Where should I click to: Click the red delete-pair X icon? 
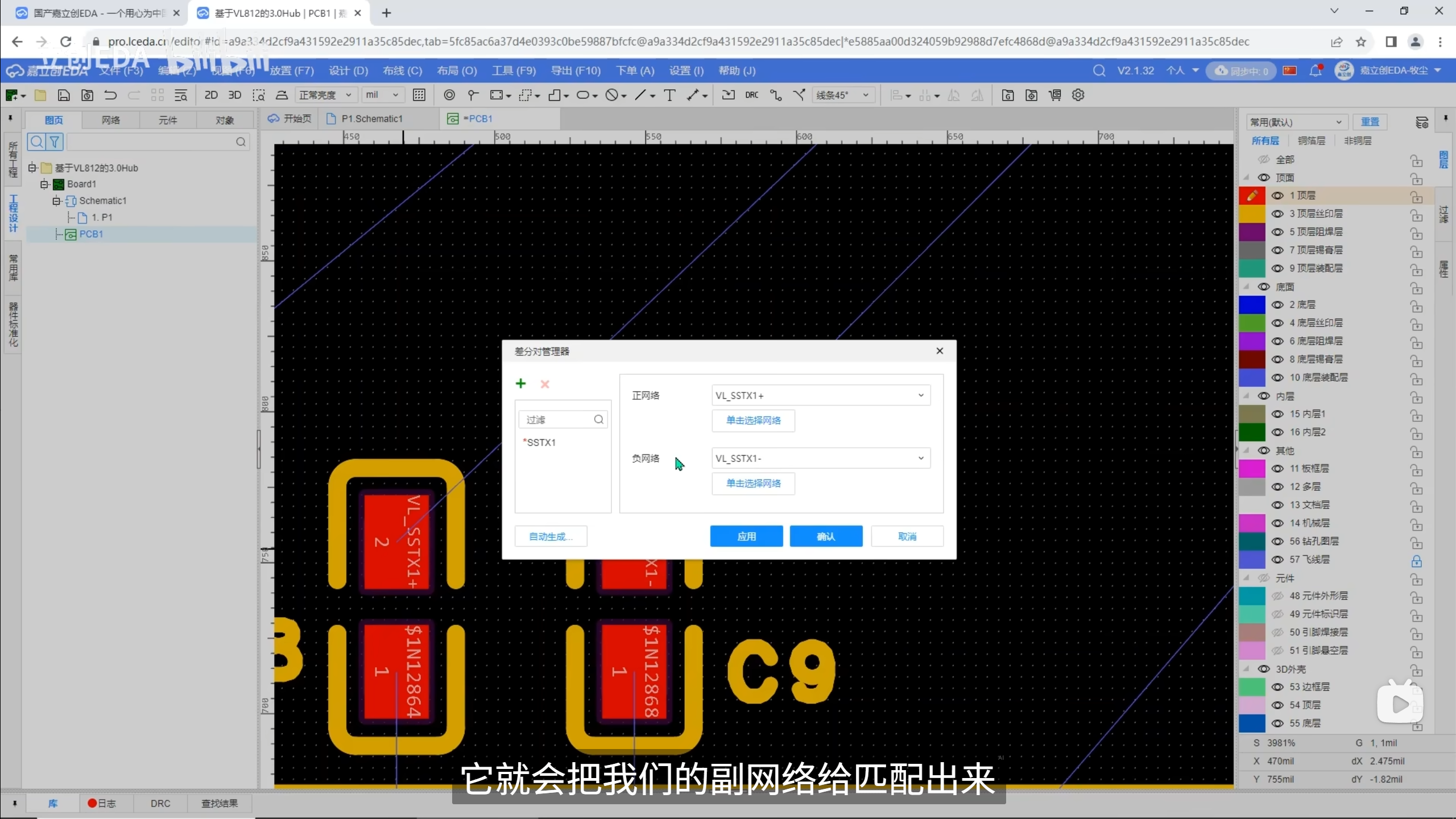coord(545,384)
